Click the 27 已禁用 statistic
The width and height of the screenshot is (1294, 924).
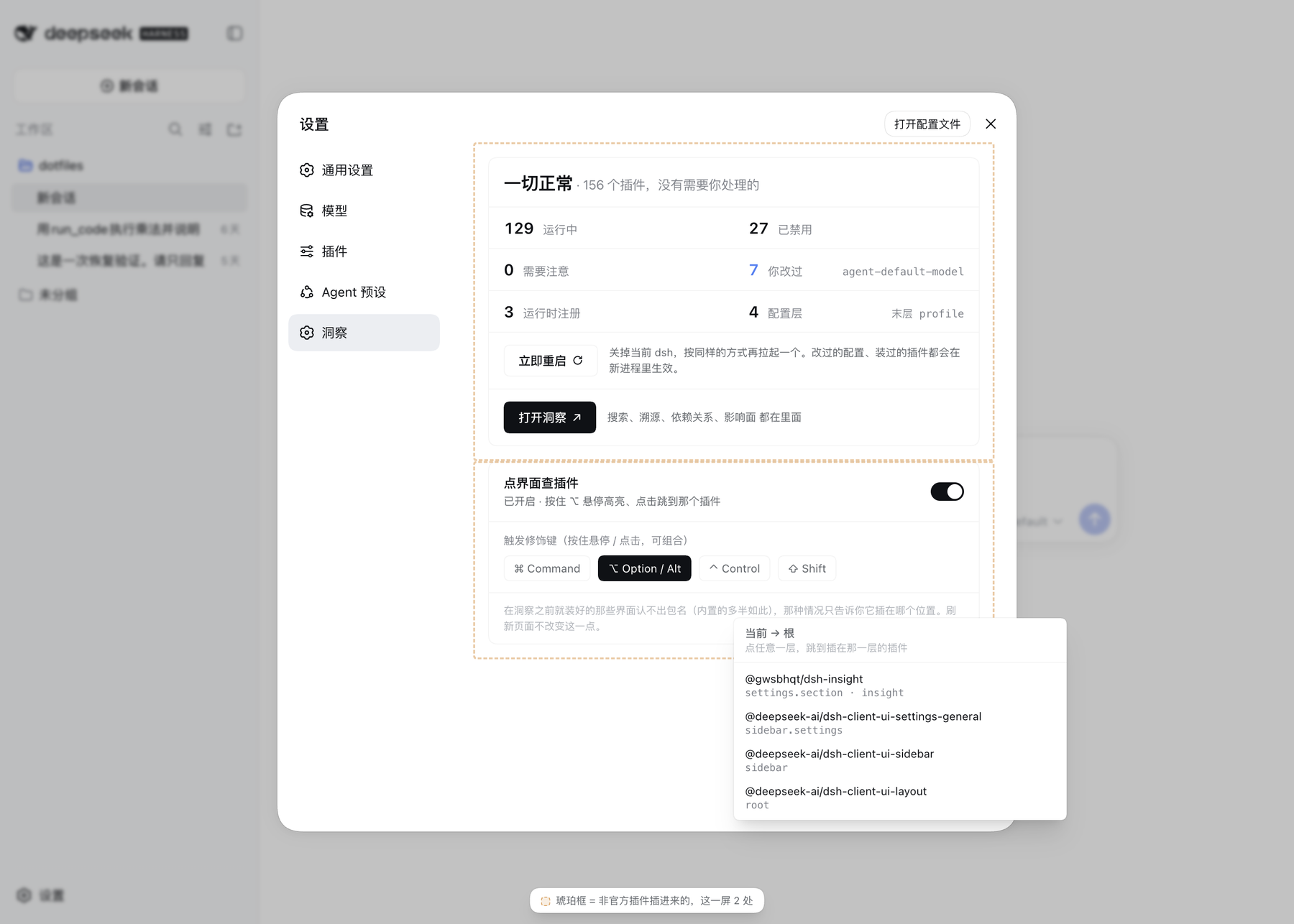(780, 228)
